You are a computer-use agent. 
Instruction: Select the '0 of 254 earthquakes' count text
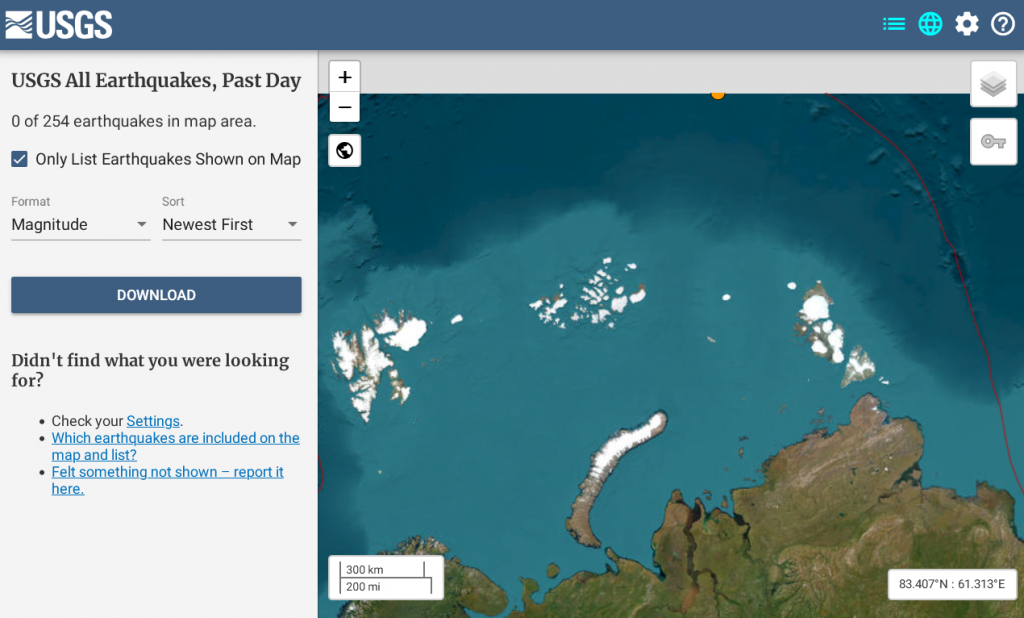134,122
